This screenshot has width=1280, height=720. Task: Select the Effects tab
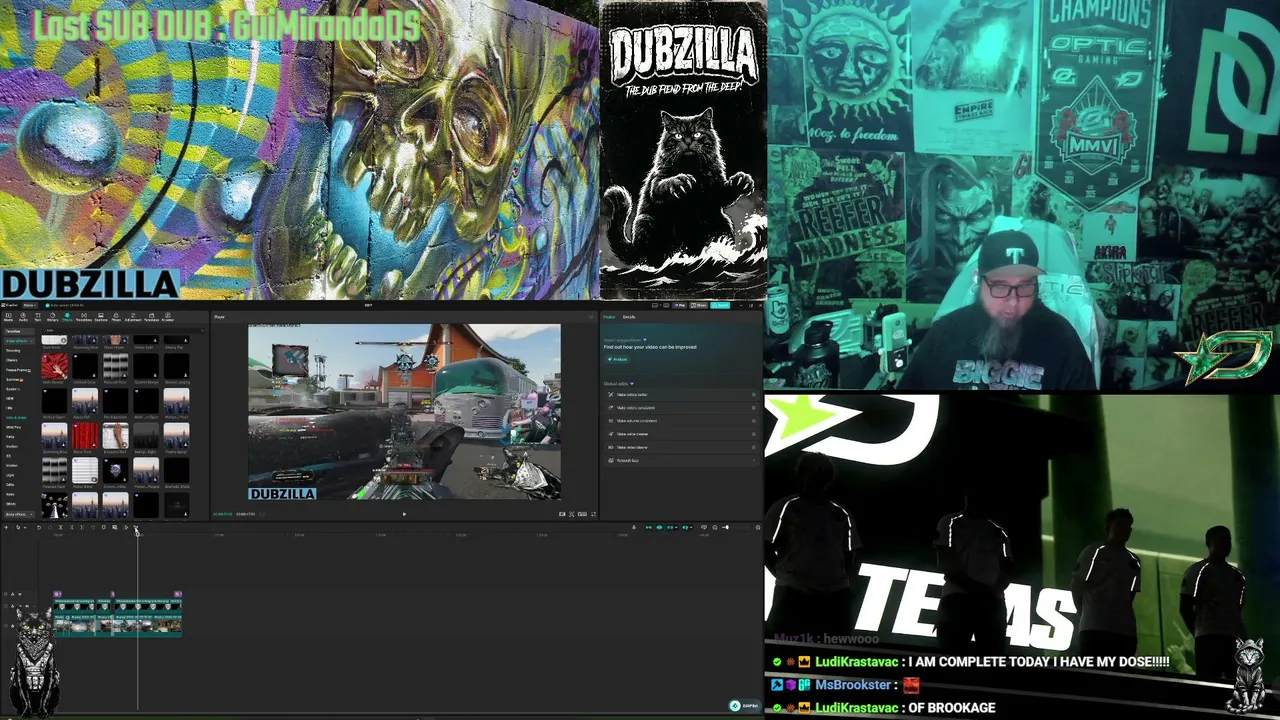click(67, 318)
